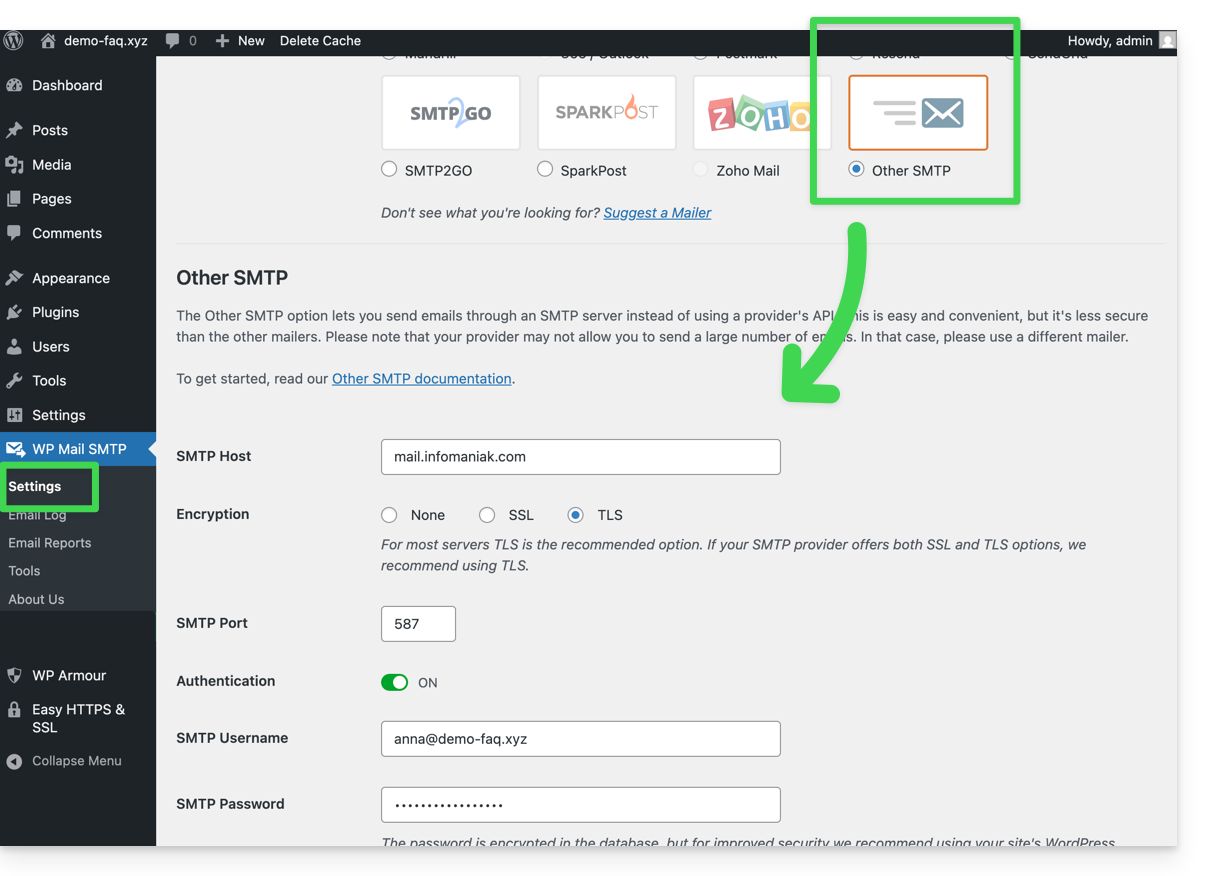
Task: Select the SparkPost mailer logo card
Action: (x=607, y=113)
